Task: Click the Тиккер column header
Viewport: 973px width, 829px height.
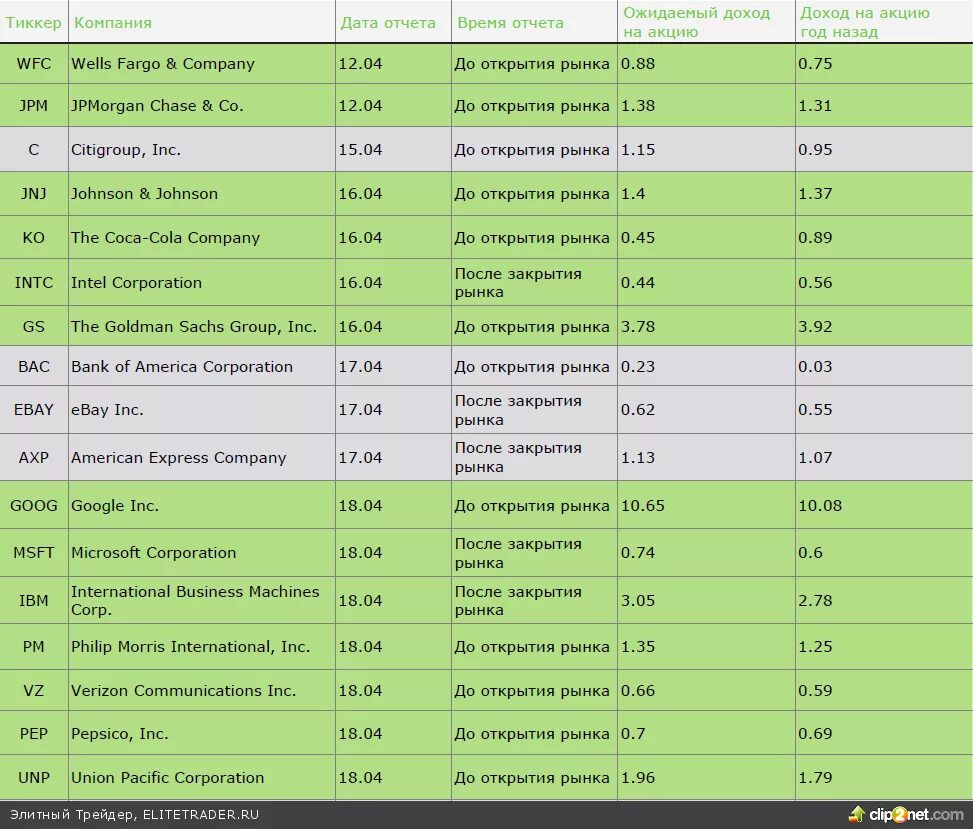Action: pyautogui.click(x=34, y=23)
